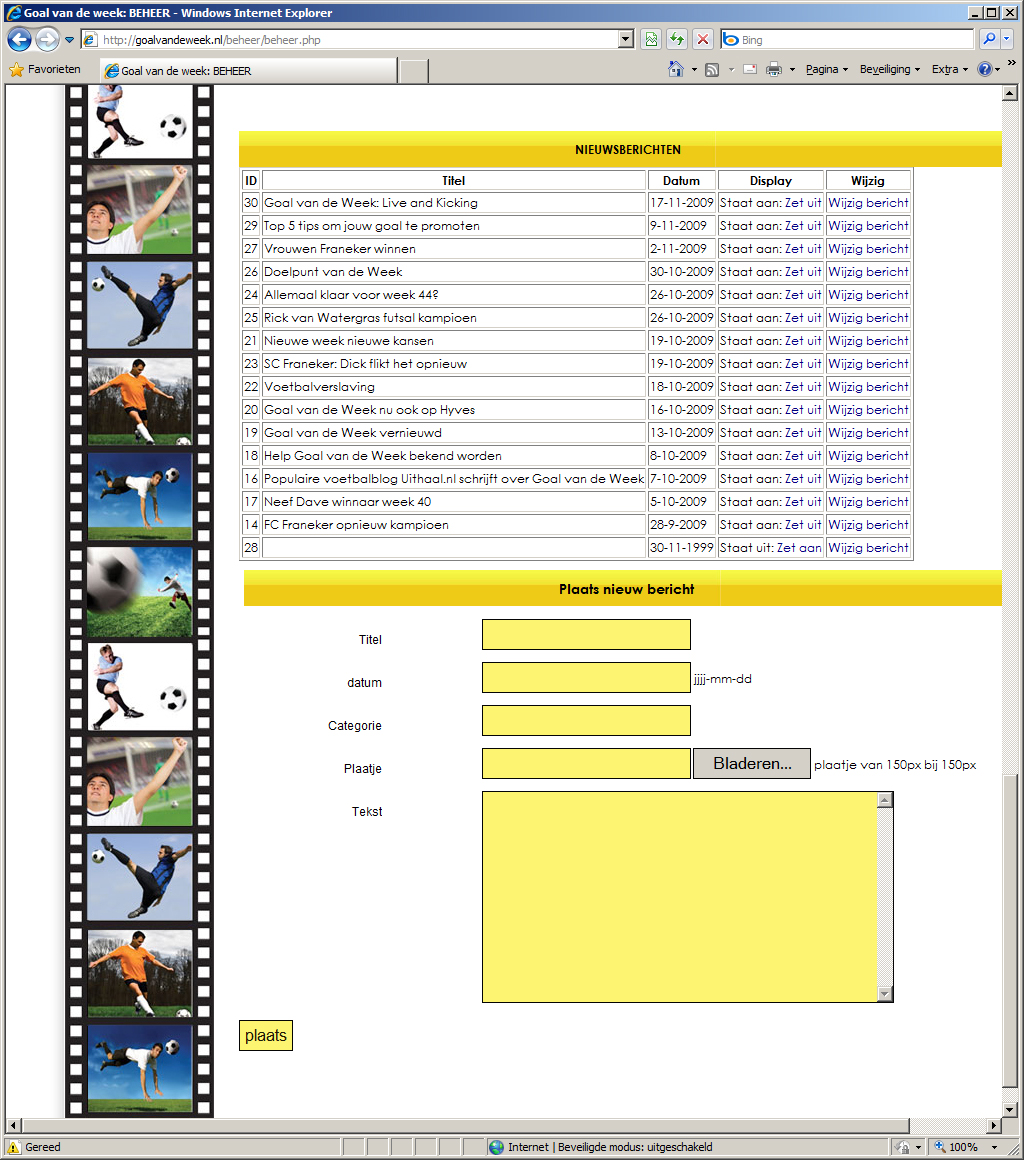Click the Compatibility View icon
1024x1160 pixels.
pos(651,40)
